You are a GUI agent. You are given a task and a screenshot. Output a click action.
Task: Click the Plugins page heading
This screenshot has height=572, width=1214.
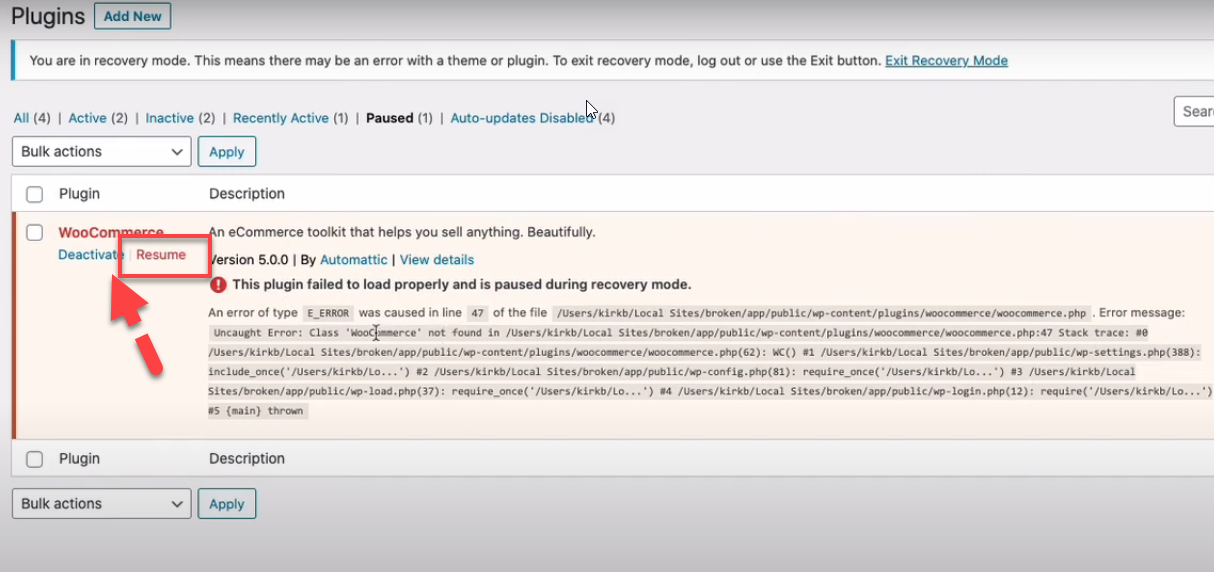pos(46,16)
